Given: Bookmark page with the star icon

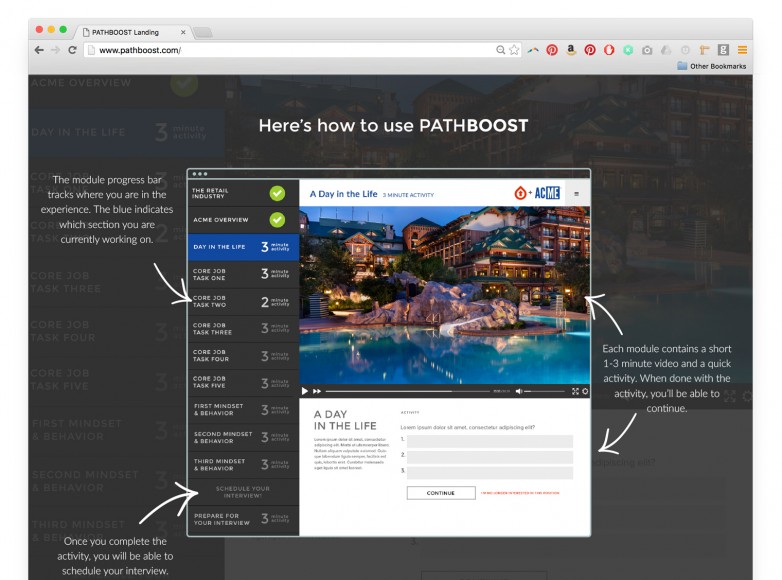Looking at the screenshot, I should pos(514,50).
